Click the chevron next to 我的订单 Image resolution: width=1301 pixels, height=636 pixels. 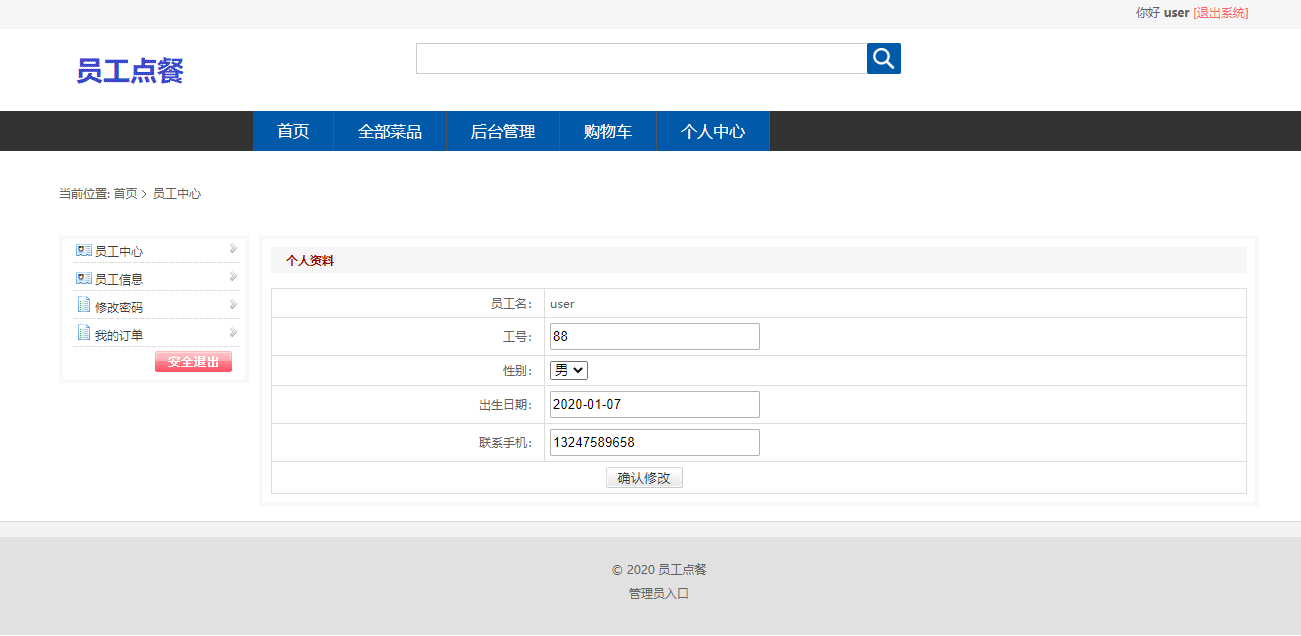232,333
